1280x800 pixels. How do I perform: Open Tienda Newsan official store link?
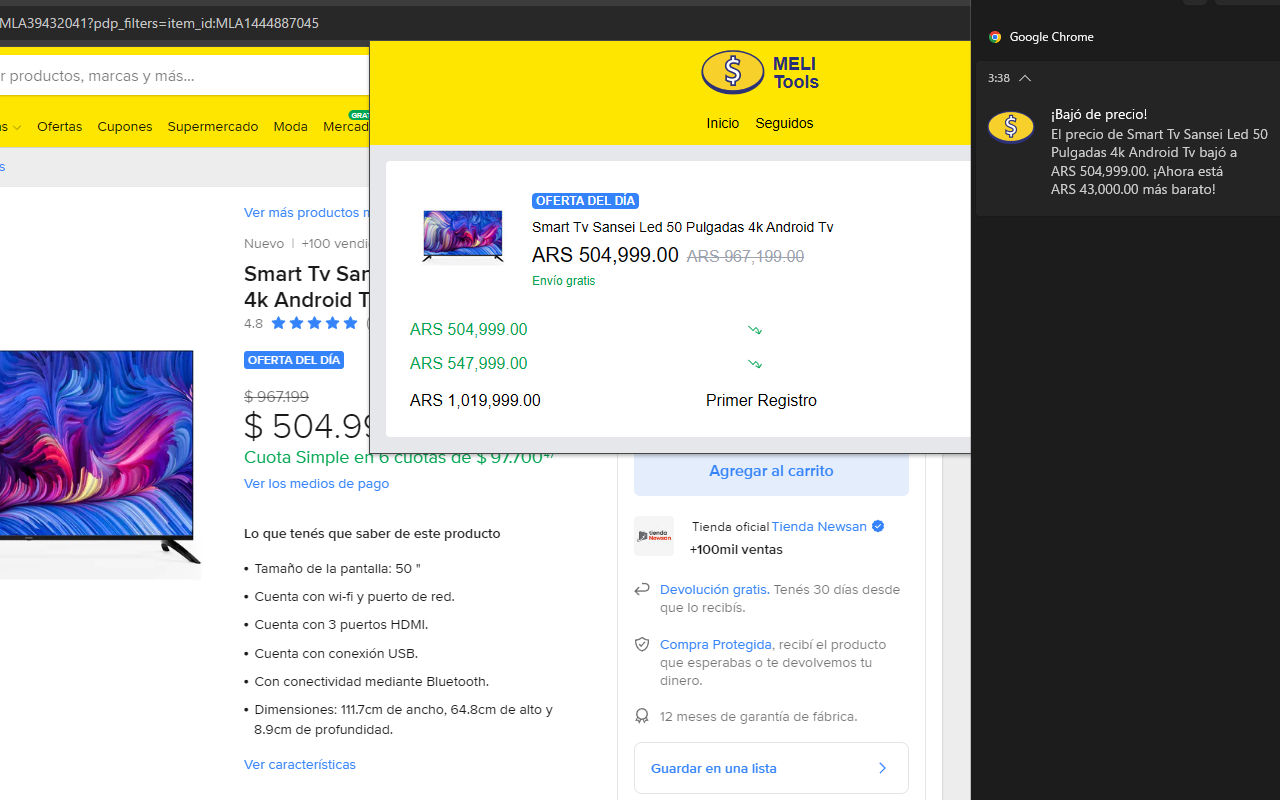click(819, 526)
